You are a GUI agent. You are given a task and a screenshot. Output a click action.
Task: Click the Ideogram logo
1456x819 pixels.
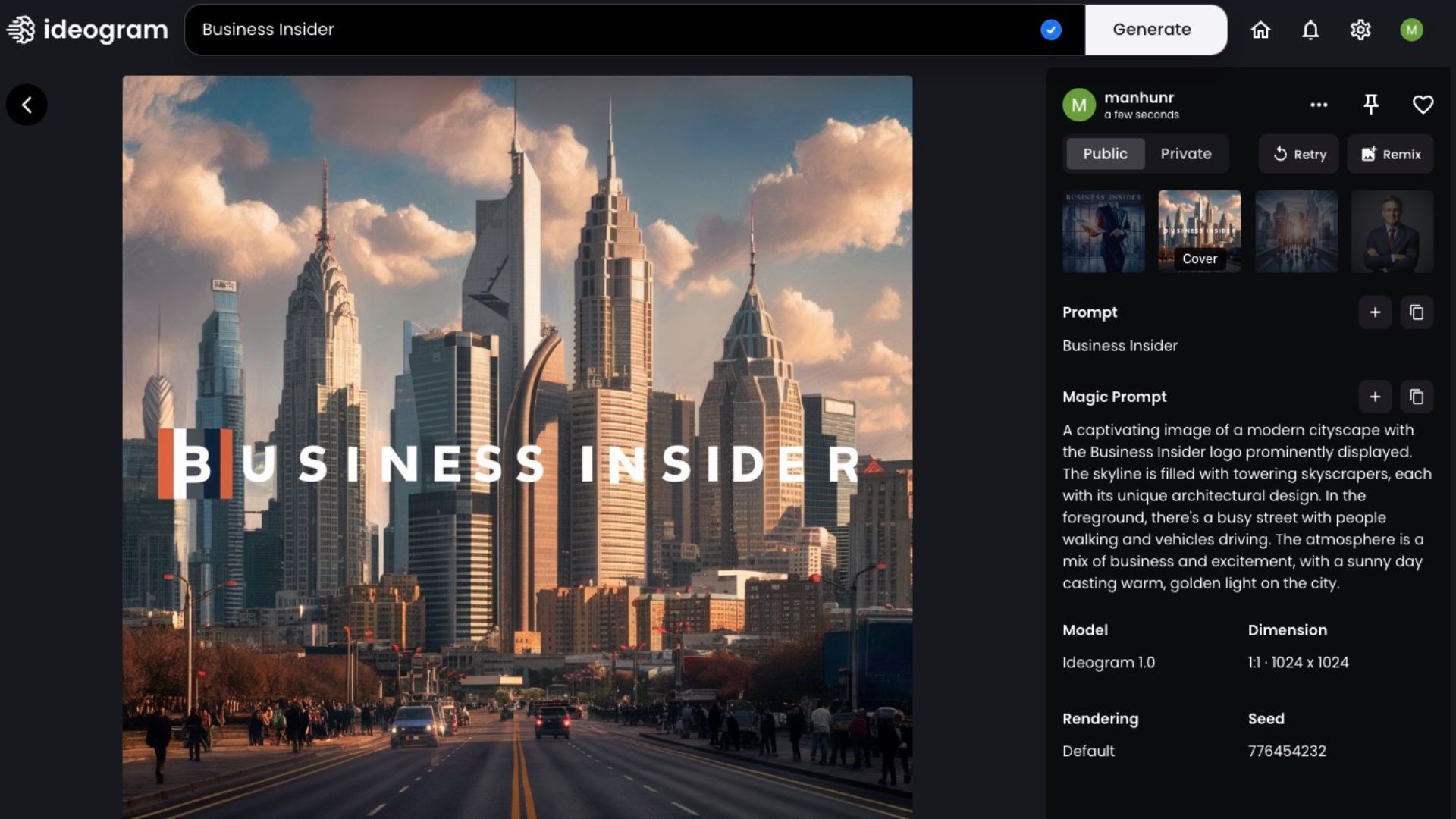(86, 30)
